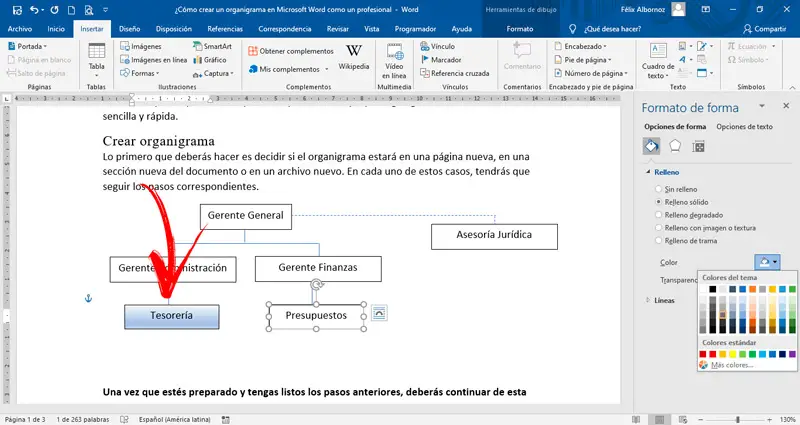Screen dimensions: 800x425
Task: Select the Asesoría Jurídica box
Action: 494,237
